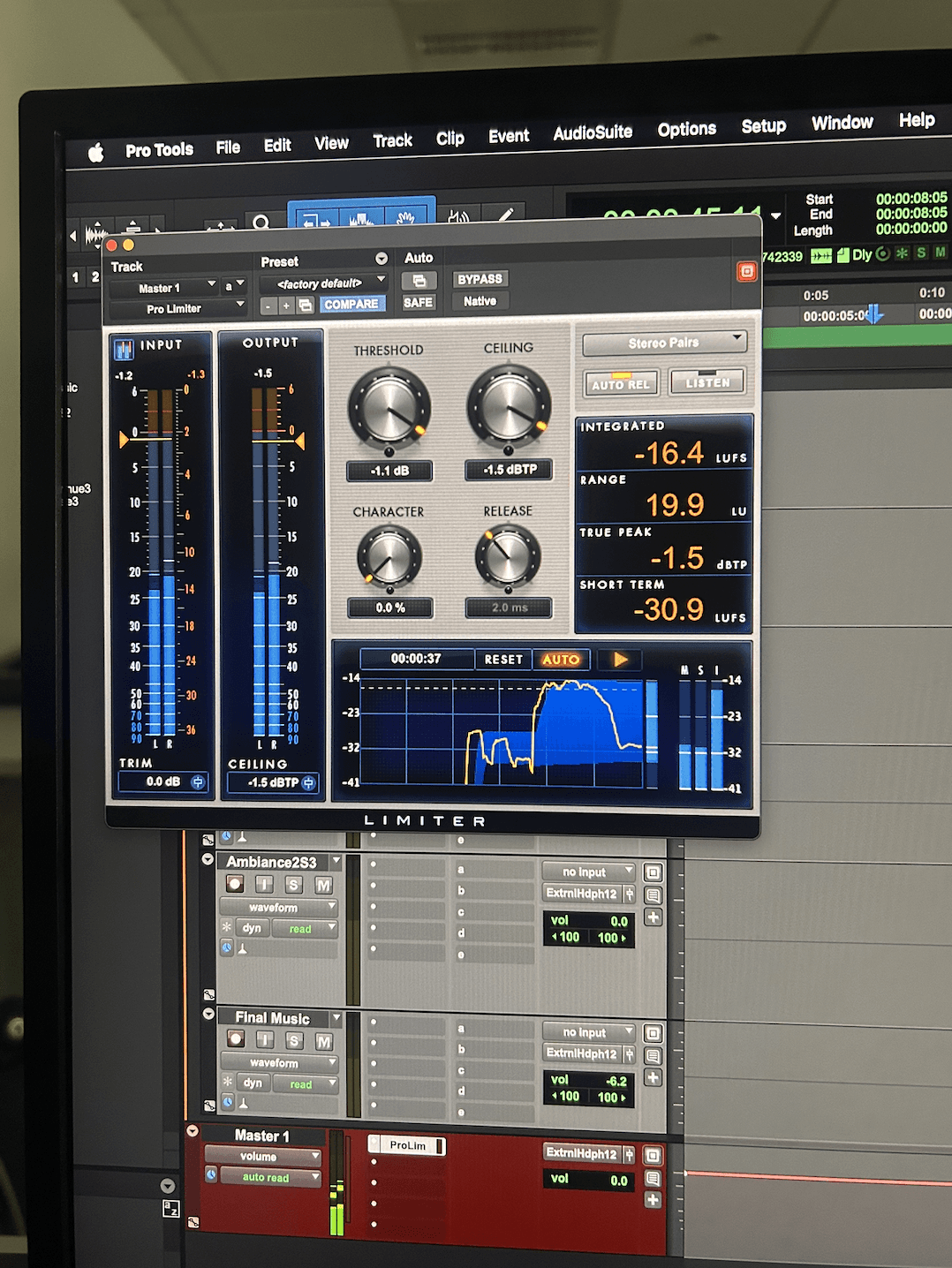
Task: Click next preset plus button
Action: tap(286, 306)
